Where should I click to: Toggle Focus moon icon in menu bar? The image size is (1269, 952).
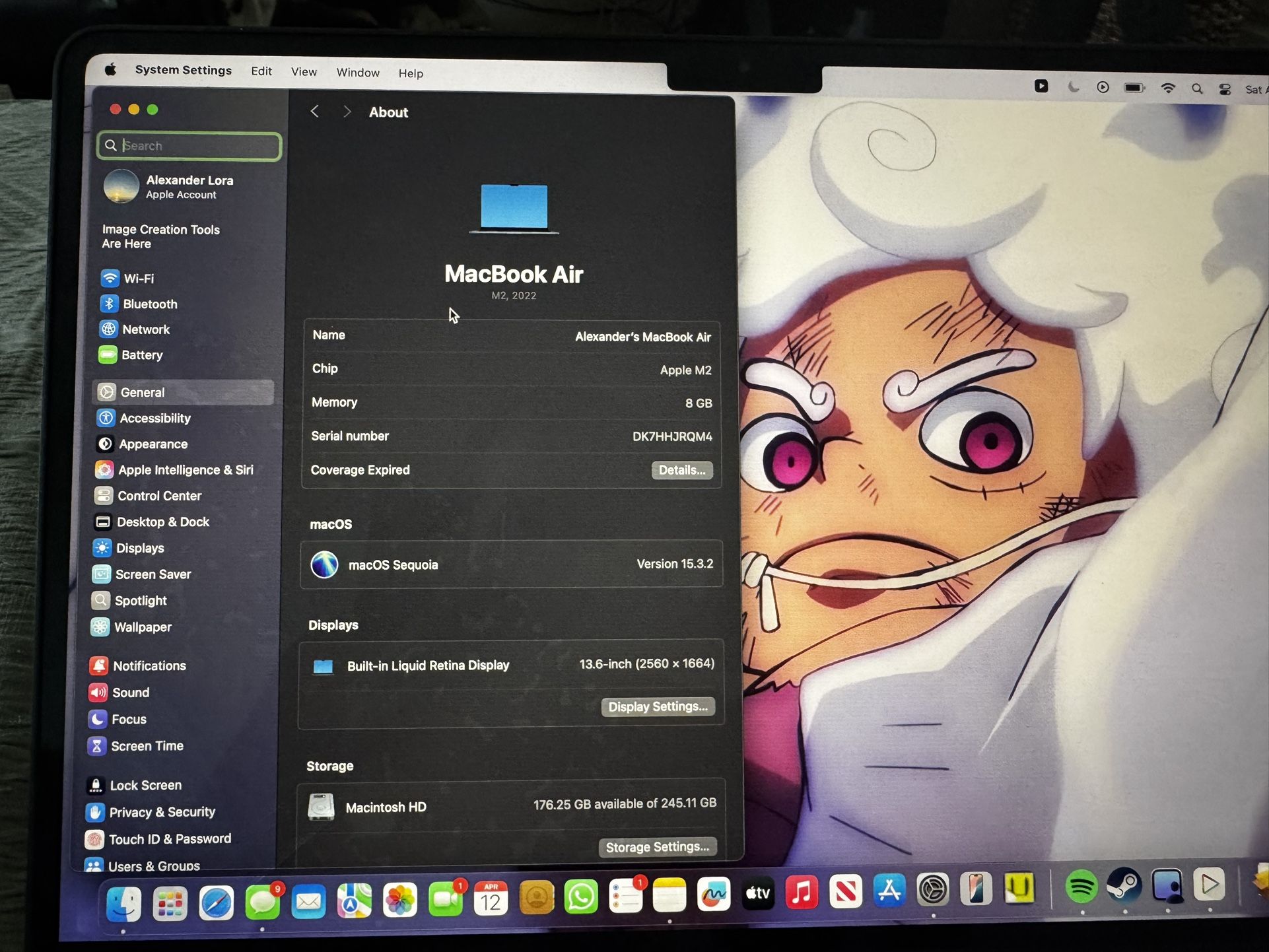[1074, 86]
